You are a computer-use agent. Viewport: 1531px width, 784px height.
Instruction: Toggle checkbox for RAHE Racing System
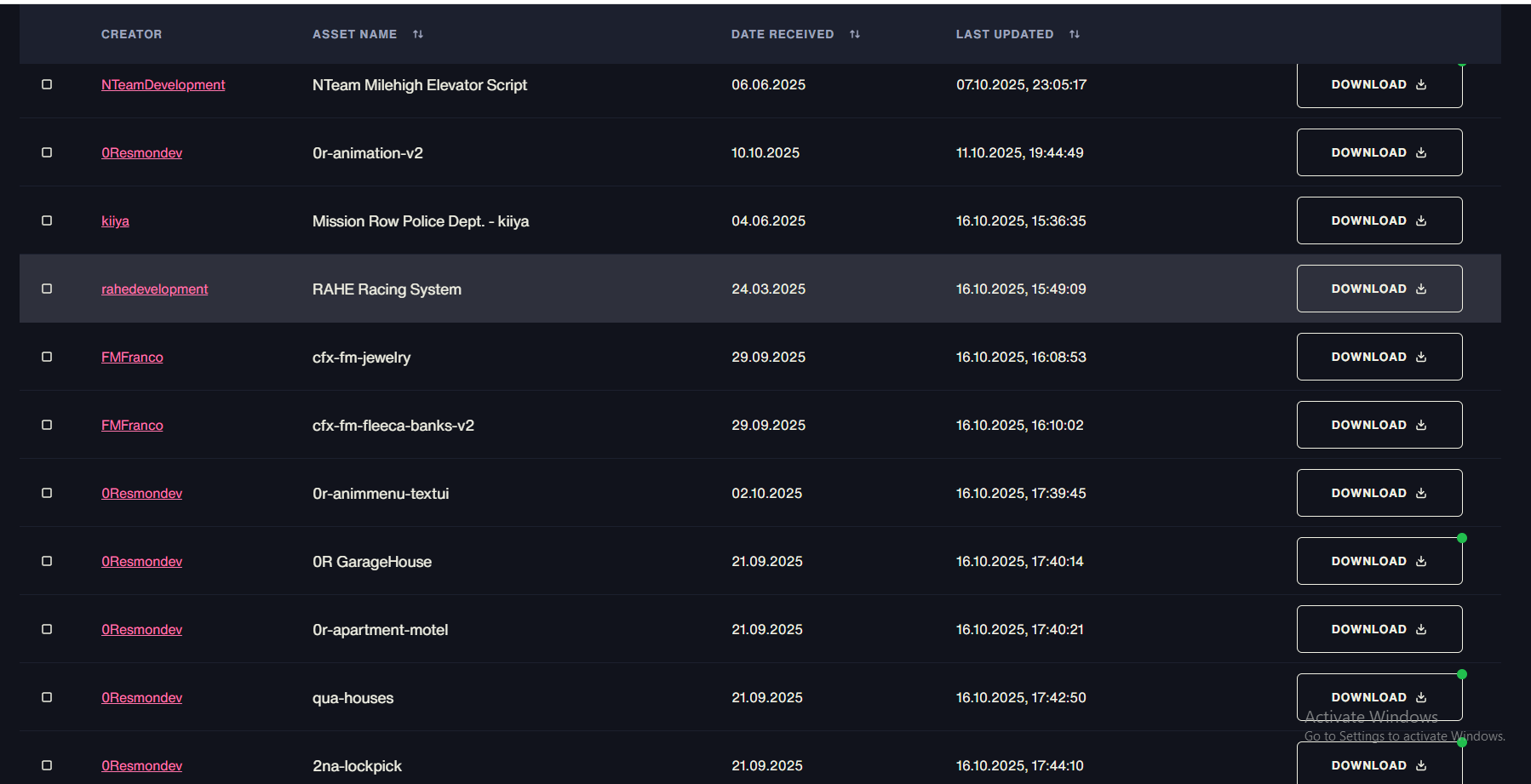(47, 289)
